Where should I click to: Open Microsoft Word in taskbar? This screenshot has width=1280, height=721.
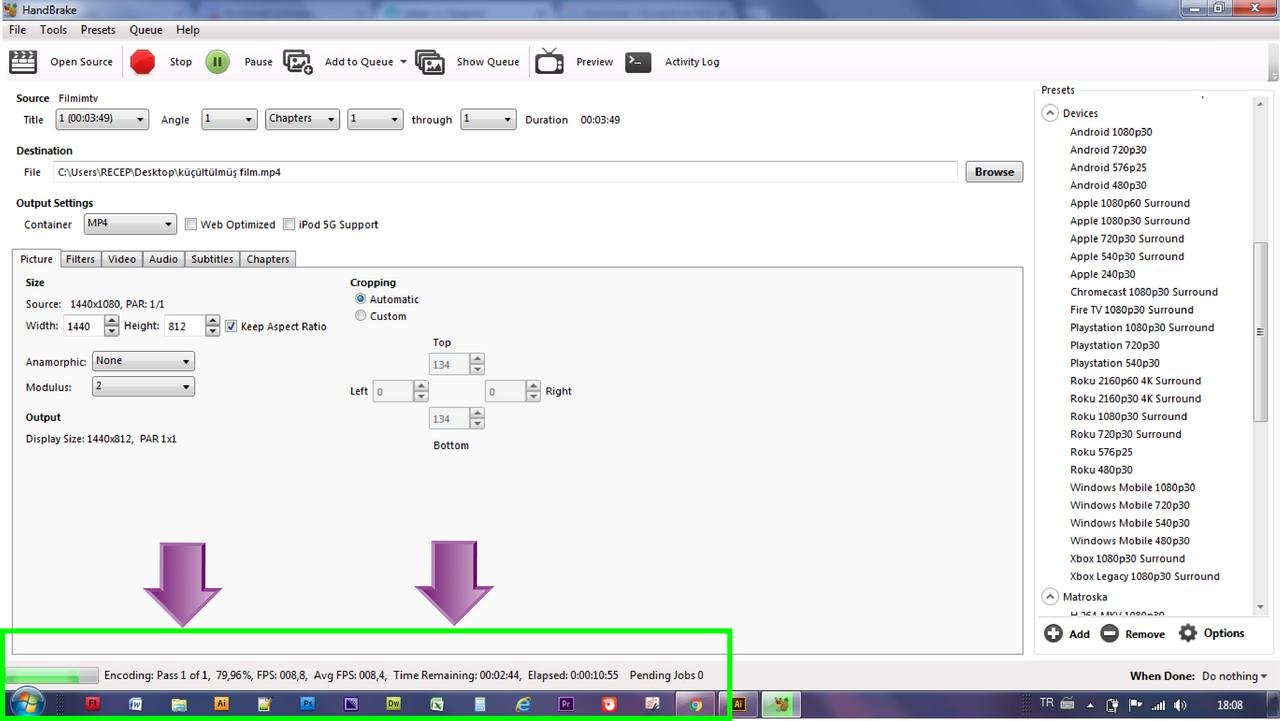[136, 704]
